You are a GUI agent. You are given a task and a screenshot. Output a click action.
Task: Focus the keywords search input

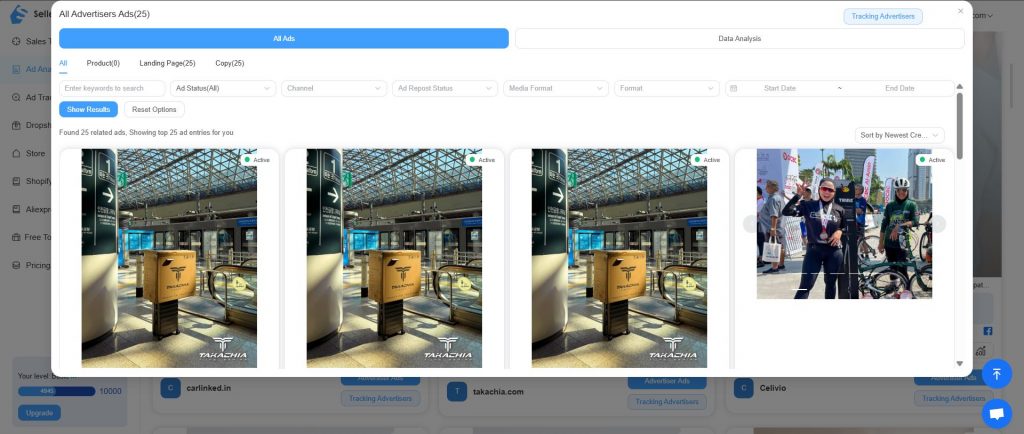click(112, 88)
